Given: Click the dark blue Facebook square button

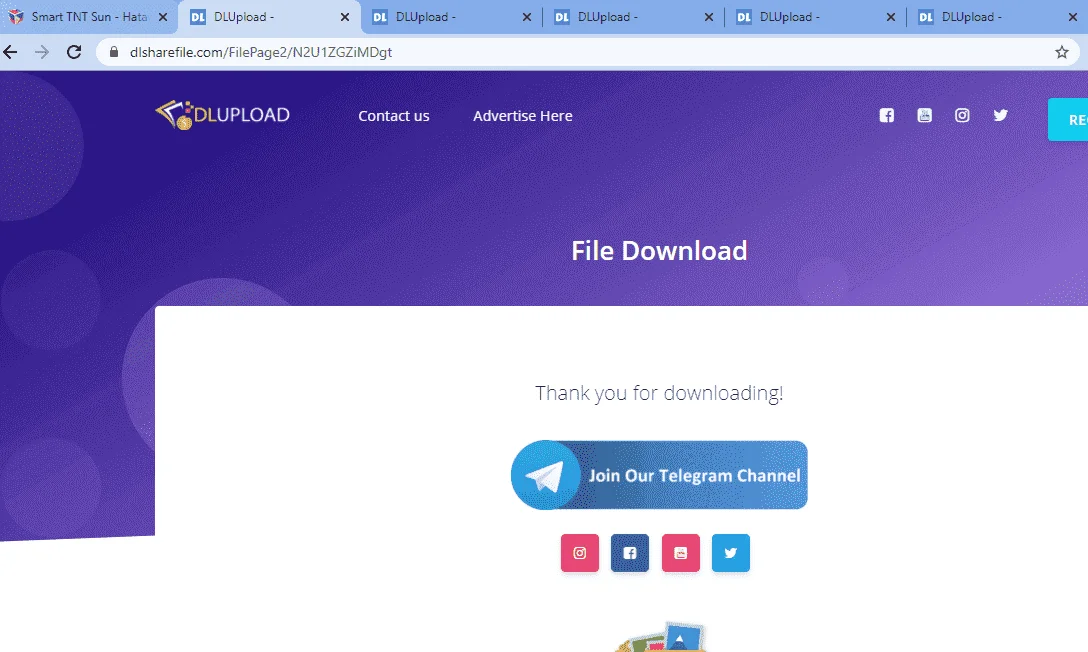Looking at the screenshot, I should [629, 553].
